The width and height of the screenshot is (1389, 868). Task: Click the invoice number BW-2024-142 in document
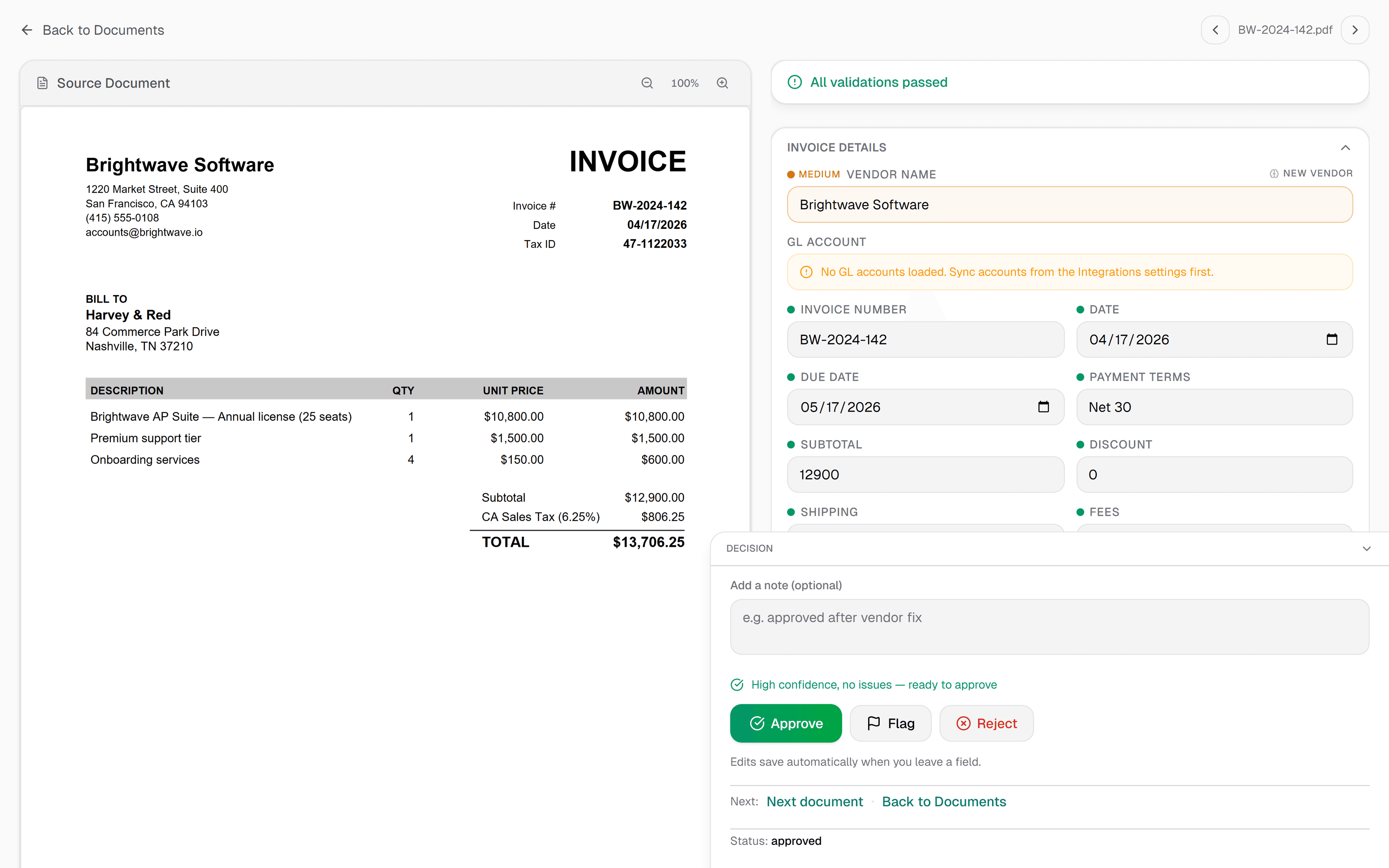click(x=649, y=205)
